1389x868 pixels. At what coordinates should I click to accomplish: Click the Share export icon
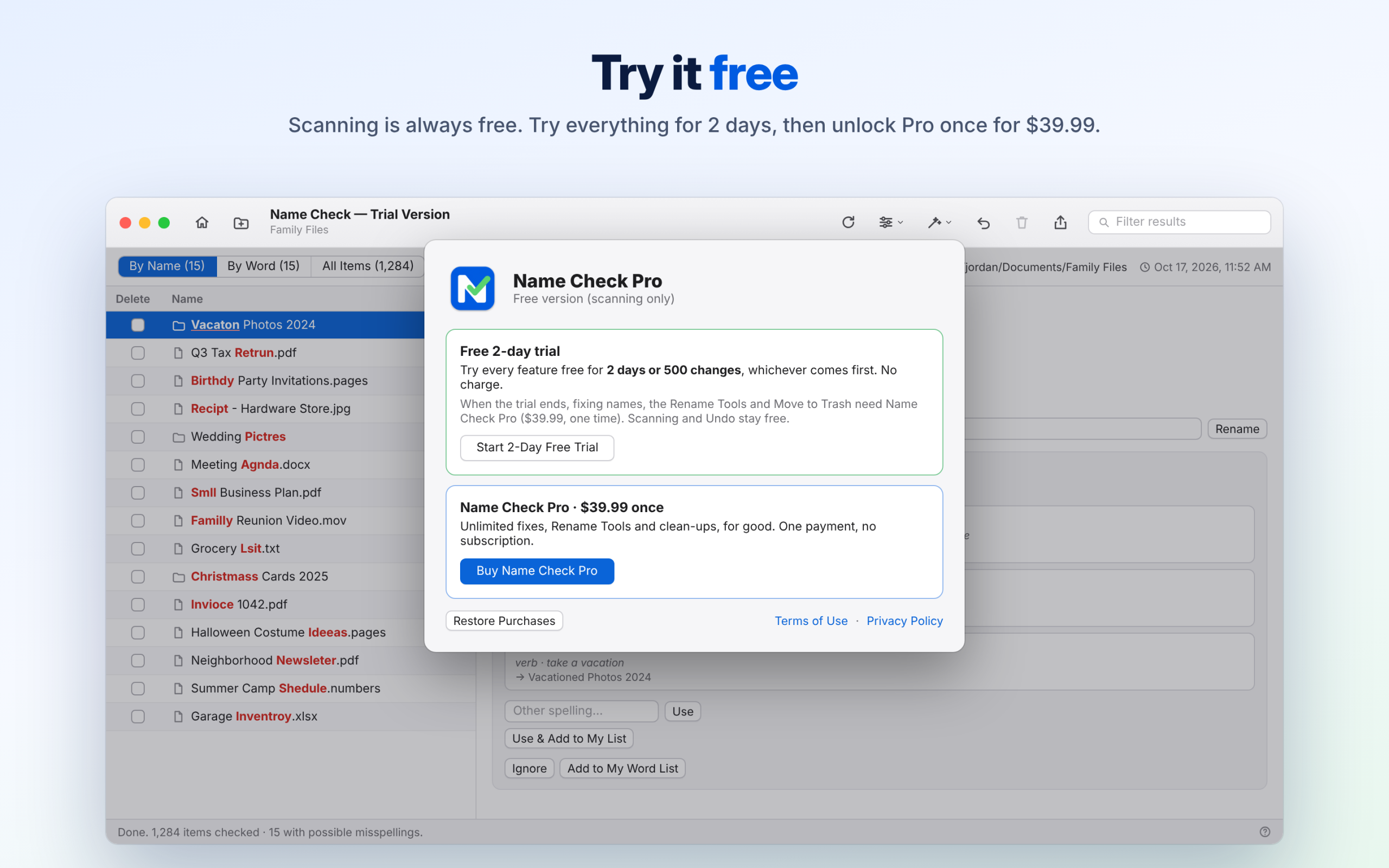click(x=1060, y=222)
